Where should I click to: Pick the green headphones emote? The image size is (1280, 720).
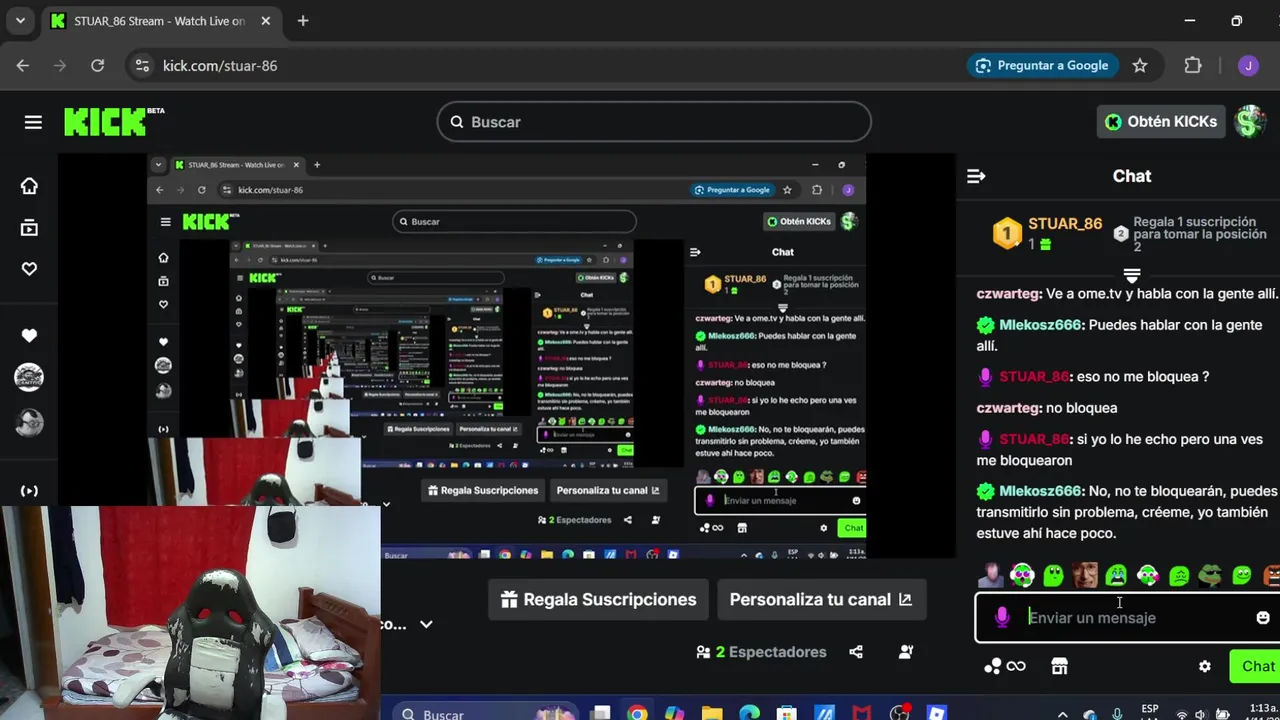[1022, 575]
